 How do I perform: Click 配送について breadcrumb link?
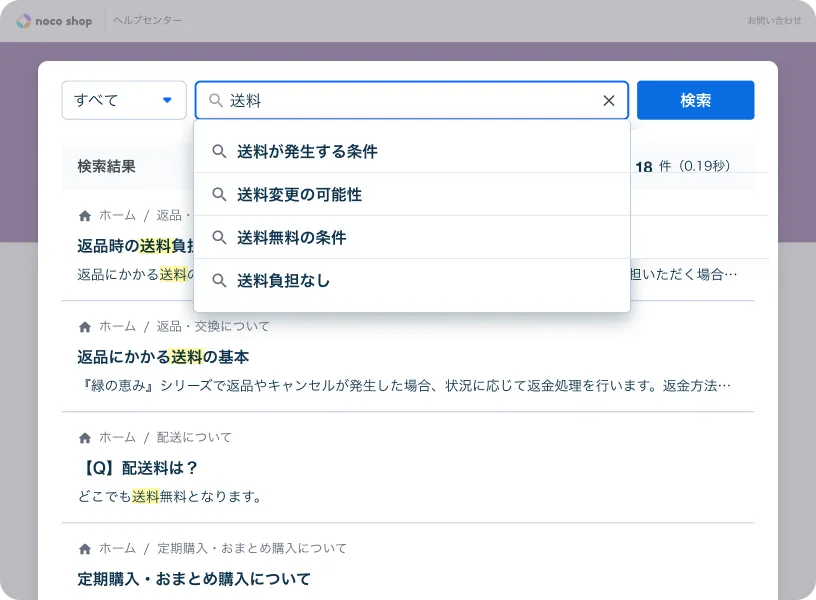point(194,438)
